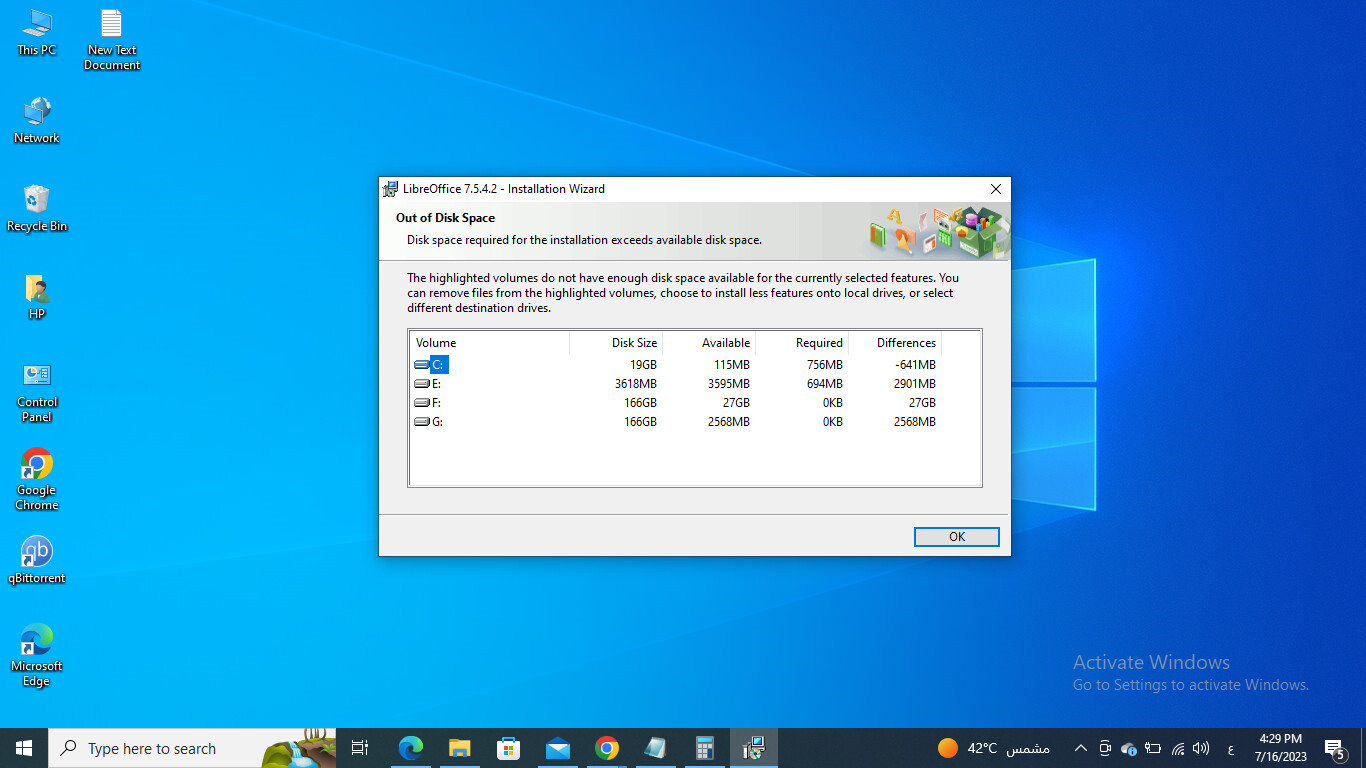Viewport: 1366px width, 768px height.
Task: Open Wi-Fi network settings tray icon
Action: [x=1177, y=748]
